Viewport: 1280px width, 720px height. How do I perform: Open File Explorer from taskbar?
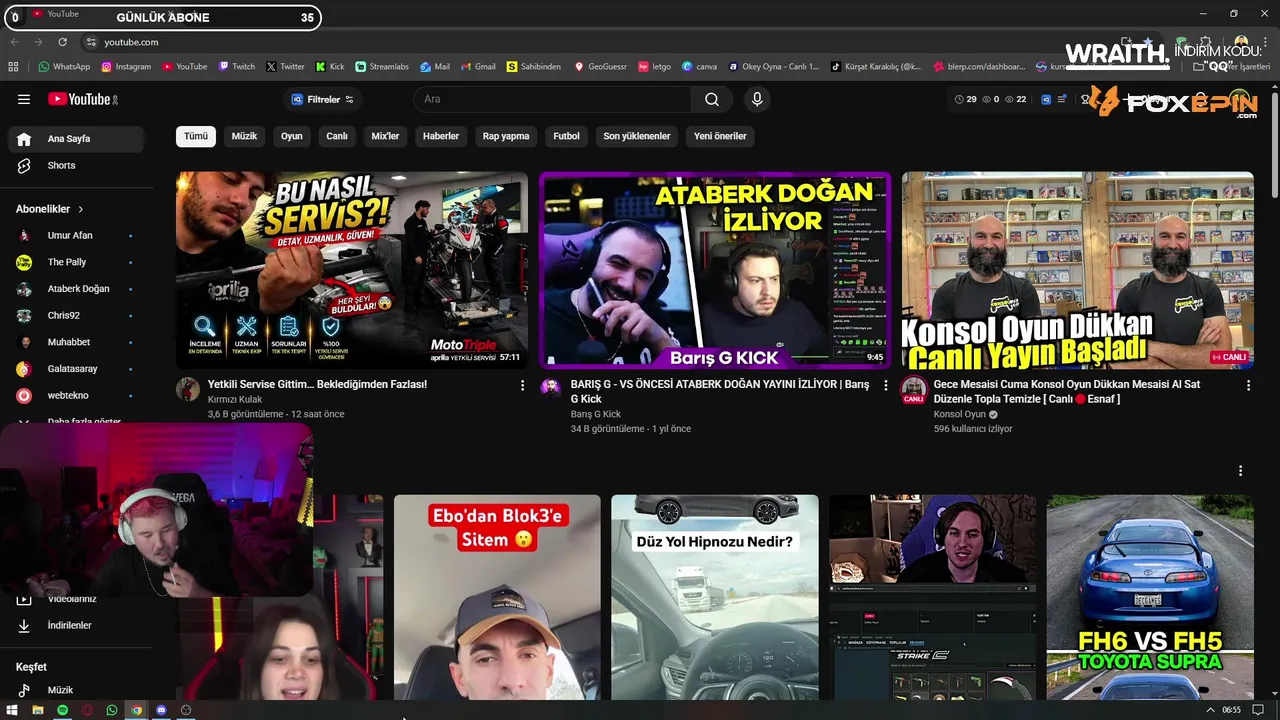37,710
